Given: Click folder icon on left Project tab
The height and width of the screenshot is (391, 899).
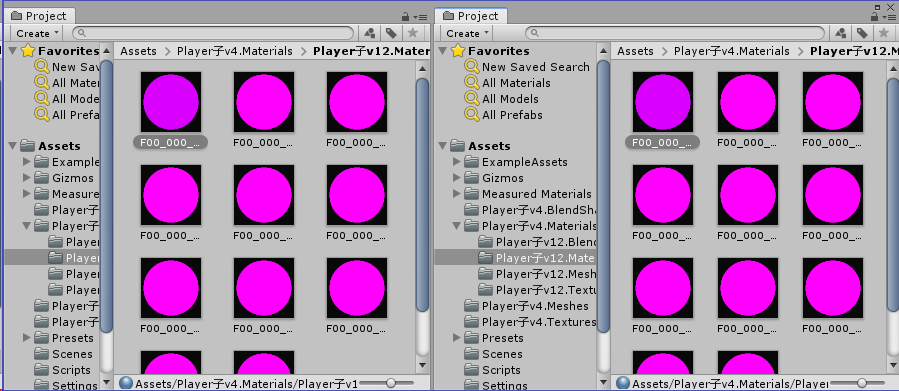Looking at the screenshot, I should coord(17,15).
